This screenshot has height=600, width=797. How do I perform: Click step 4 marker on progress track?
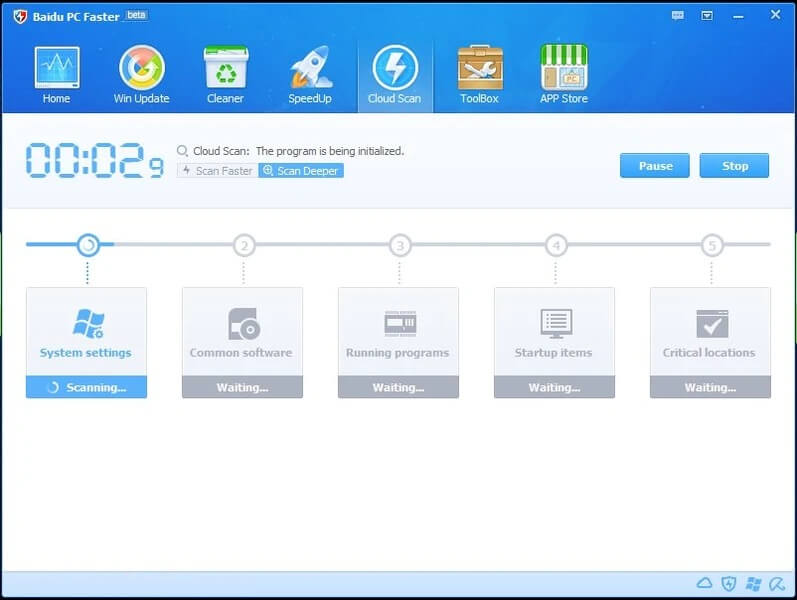(x=556, y=246)
